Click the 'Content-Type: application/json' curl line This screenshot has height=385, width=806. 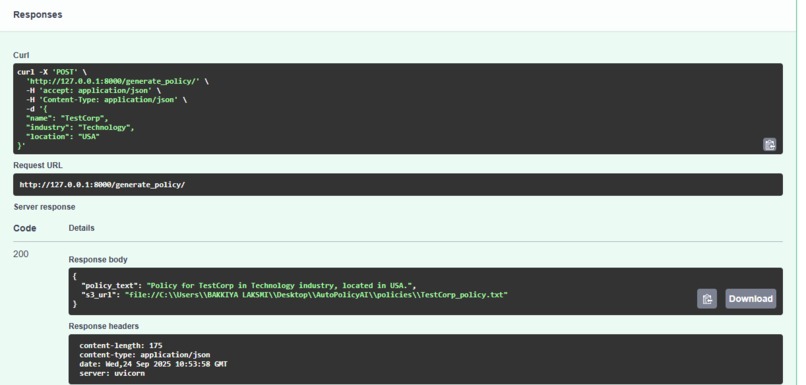tap(106, 100)
